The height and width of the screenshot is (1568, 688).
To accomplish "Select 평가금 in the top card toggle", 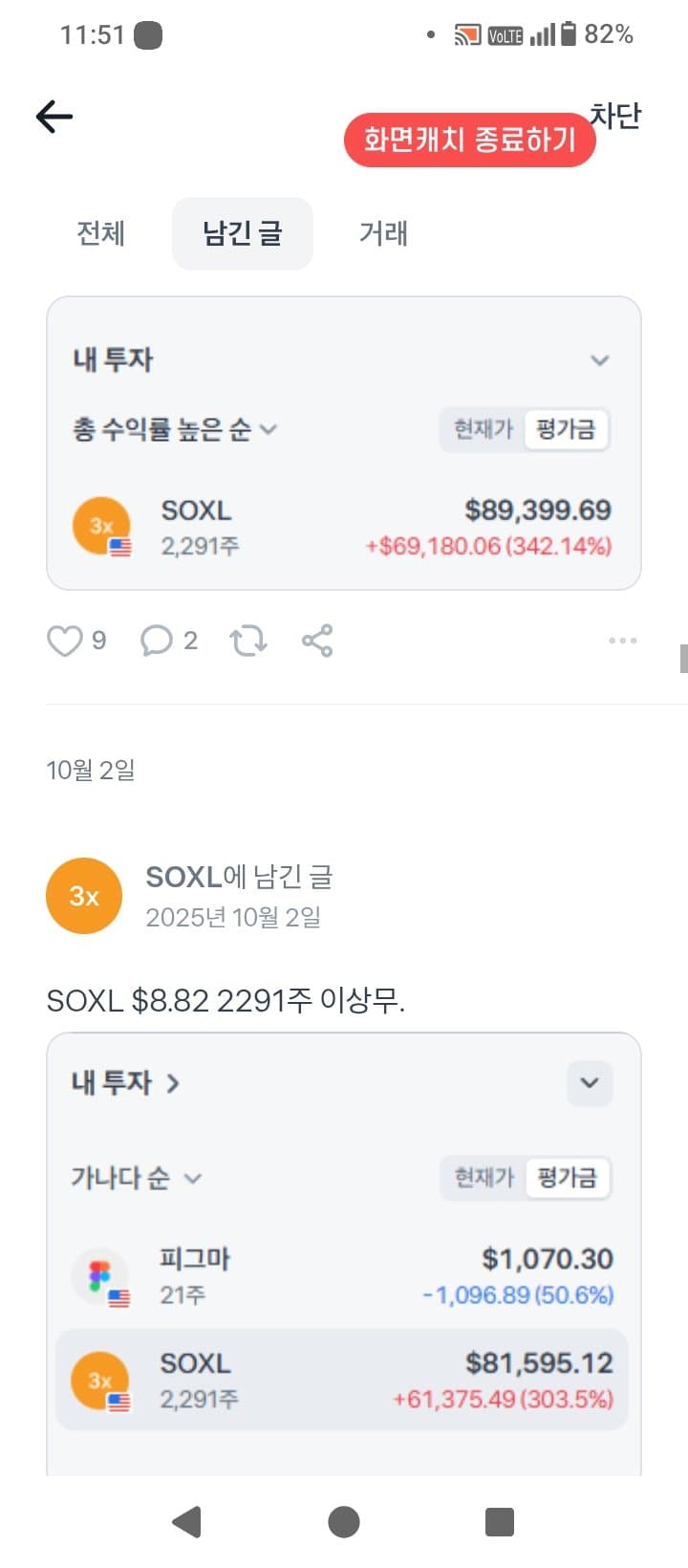I will pyautogui.click(x=566, y=429).
